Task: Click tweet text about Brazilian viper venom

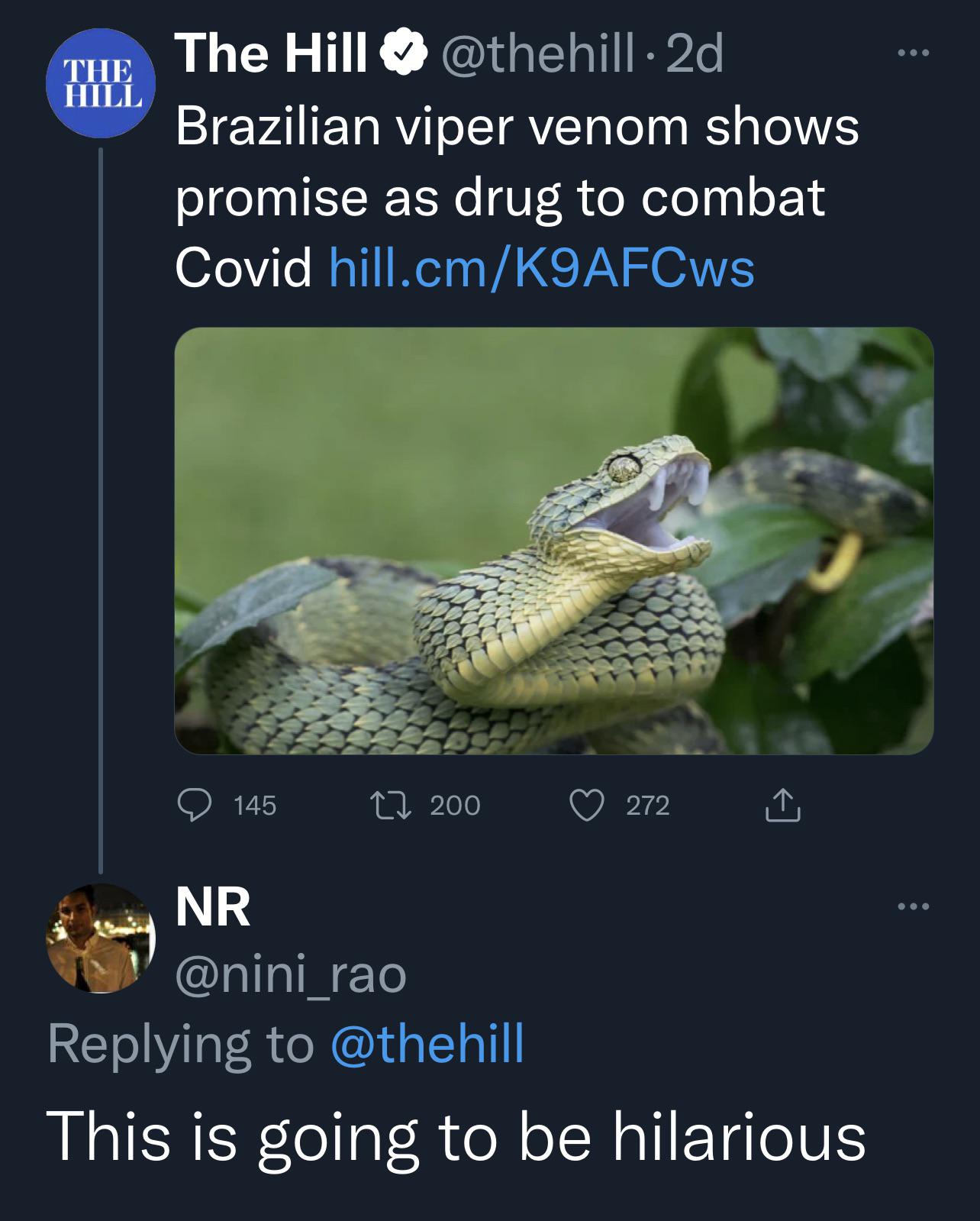Action: [x=517, y=196]
